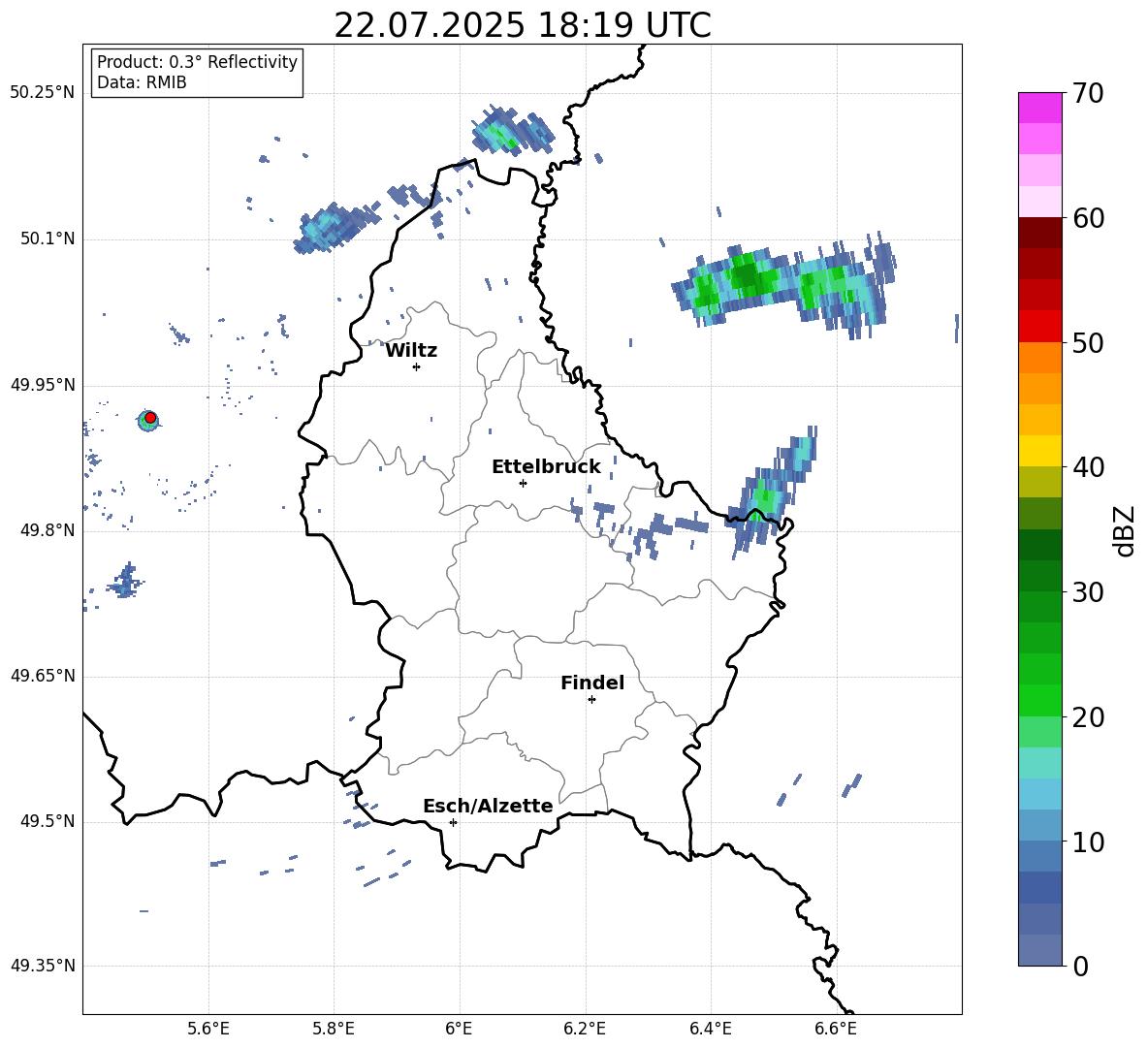Screen dimensions: 1148x1048
Task: Click the 49.95°N latitude label
Action: click(43, 385)
